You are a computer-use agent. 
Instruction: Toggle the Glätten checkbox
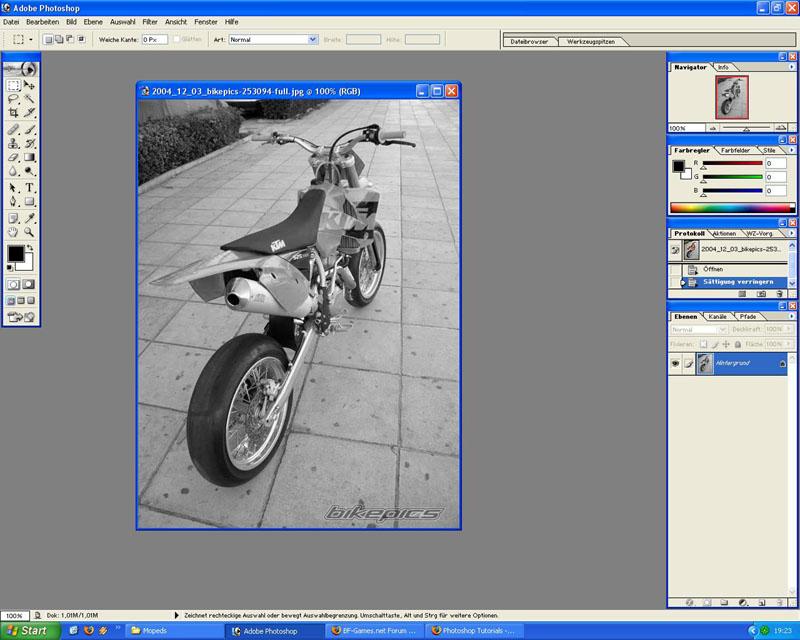tap(177, 39)
